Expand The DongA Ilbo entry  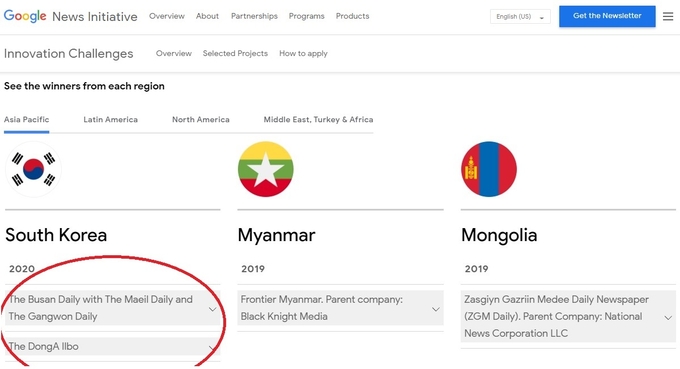click(x=113, y=346)
